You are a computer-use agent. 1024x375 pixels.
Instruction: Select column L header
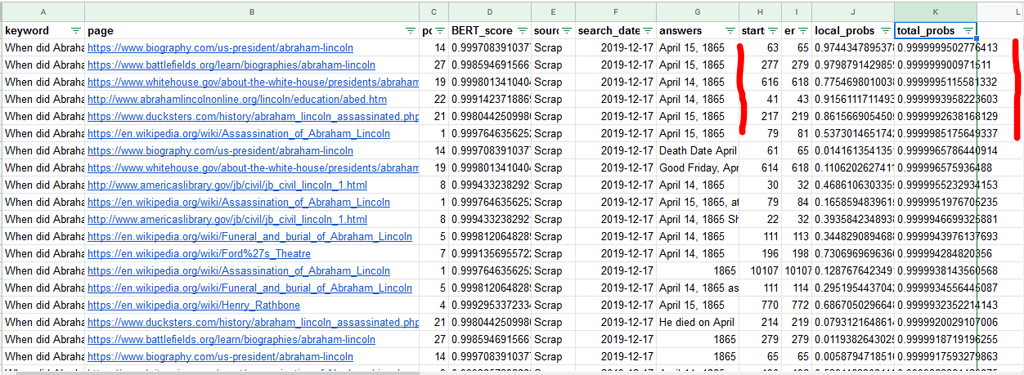[1000, 12]
